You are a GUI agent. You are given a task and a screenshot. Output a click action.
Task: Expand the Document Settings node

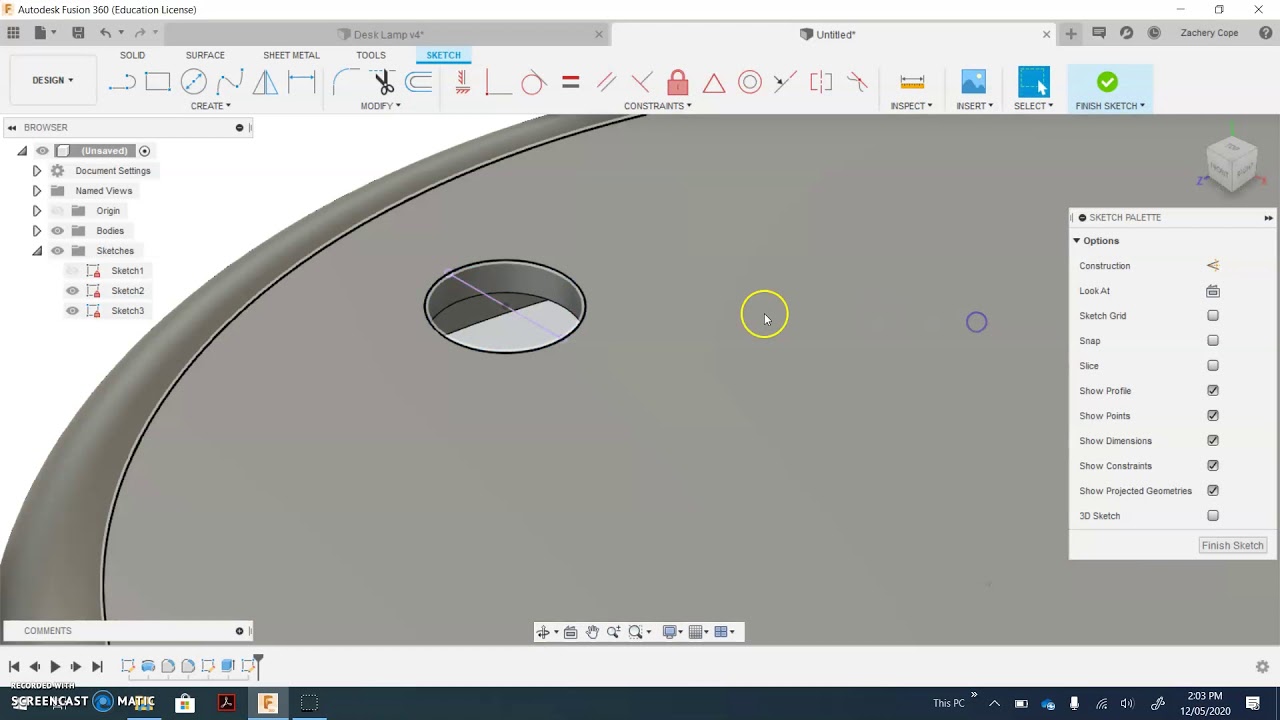point(37,171)
